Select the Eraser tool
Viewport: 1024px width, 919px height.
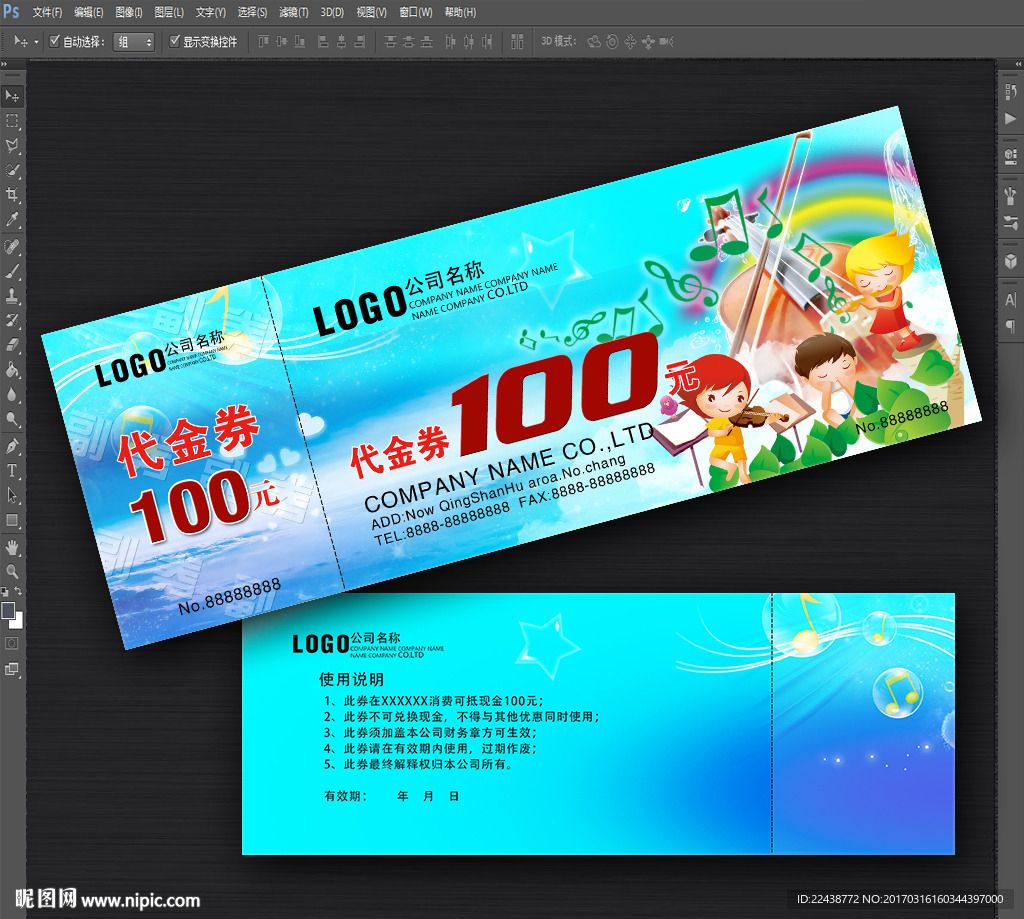pos(12,345)
